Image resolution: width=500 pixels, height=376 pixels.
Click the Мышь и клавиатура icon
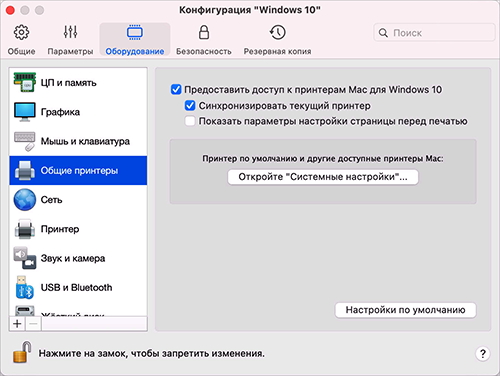pyautogui.click(x=25, y=141)
